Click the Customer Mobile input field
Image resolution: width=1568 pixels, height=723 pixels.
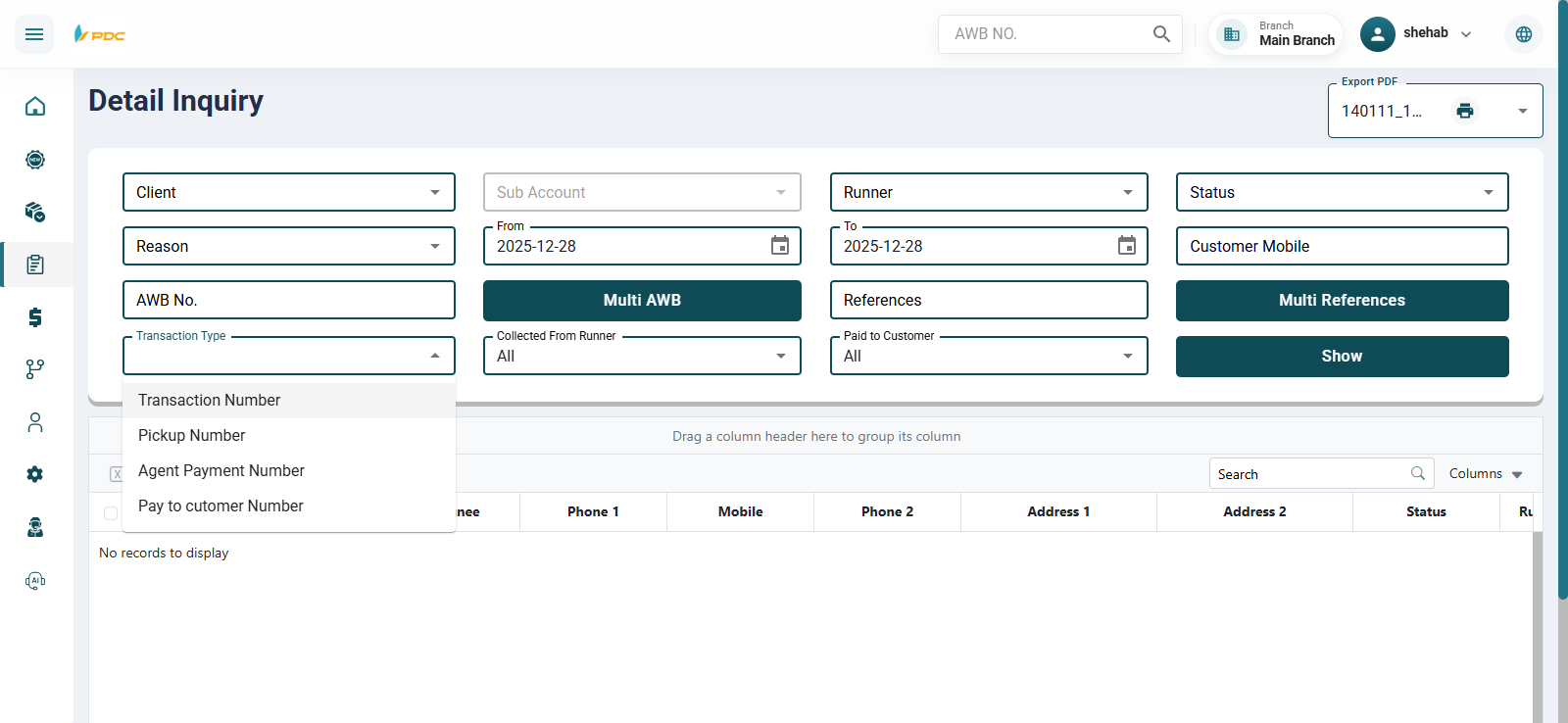(1341, 246)
